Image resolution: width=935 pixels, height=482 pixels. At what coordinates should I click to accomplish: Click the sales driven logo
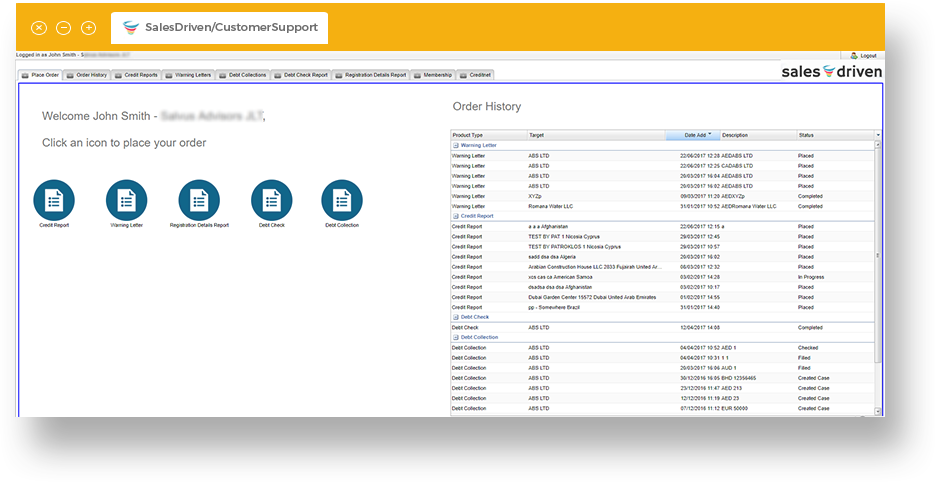point(832,72)
